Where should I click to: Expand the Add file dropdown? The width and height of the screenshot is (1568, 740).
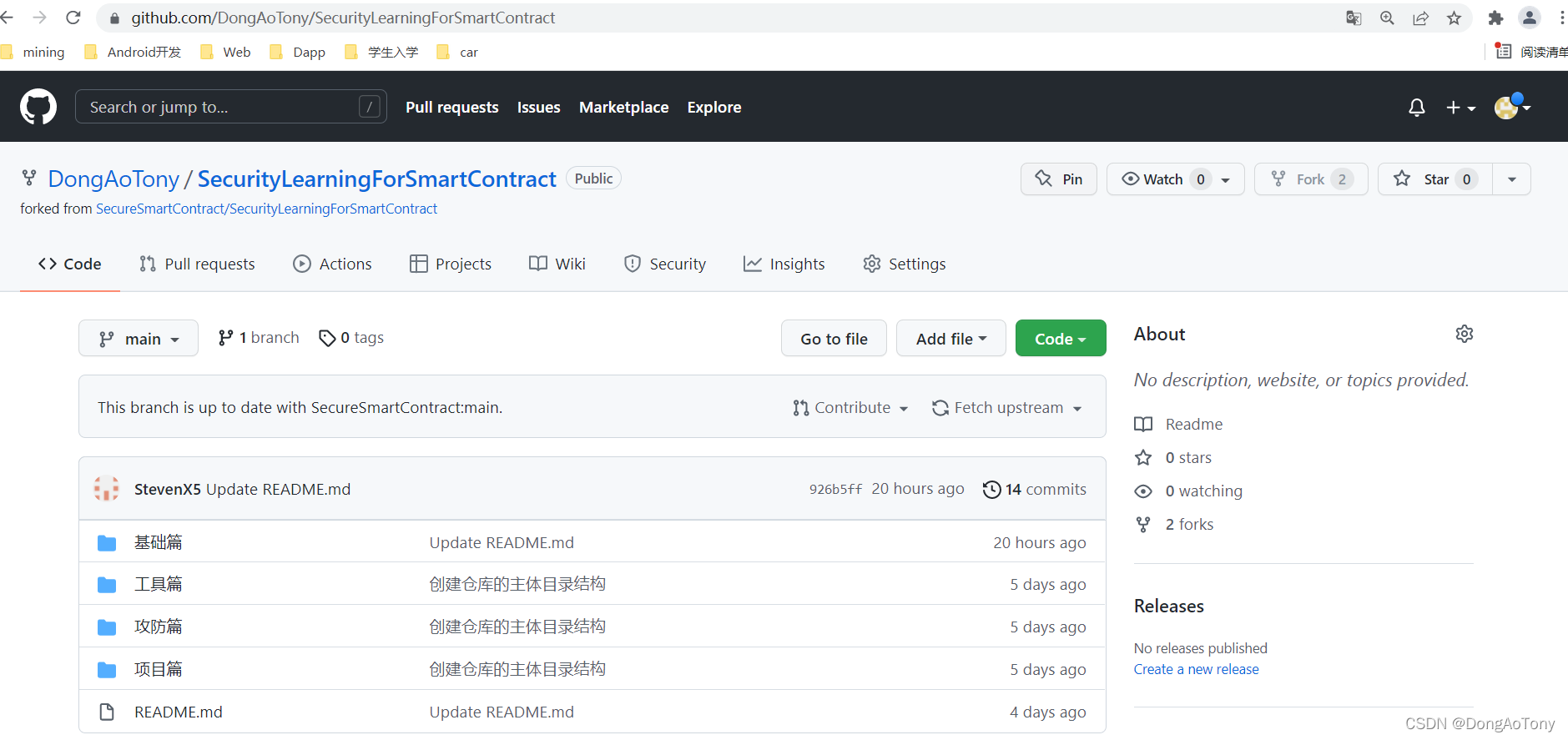[x=951, y=339]
